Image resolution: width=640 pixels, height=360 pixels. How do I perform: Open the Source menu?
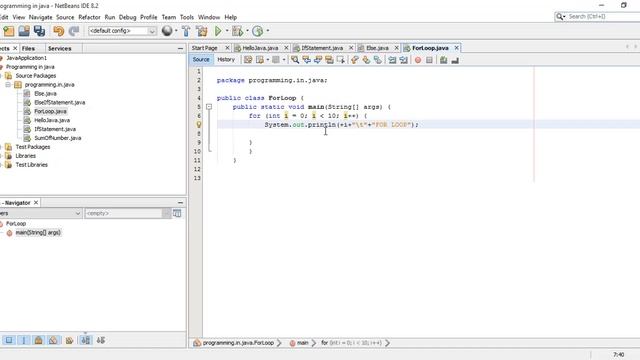[x=65, y=17]
